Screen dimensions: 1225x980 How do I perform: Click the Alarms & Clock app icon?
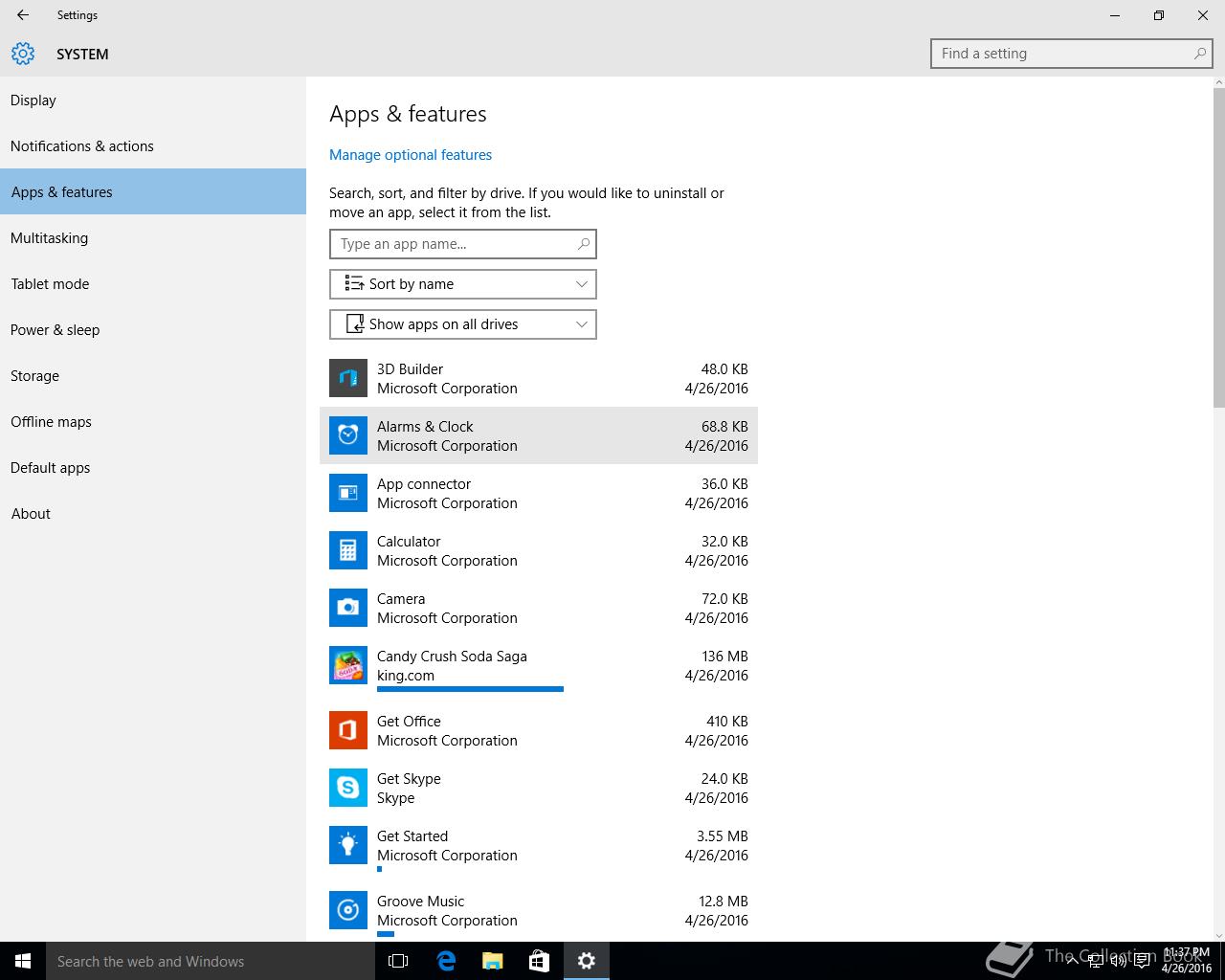click(348, 435)
